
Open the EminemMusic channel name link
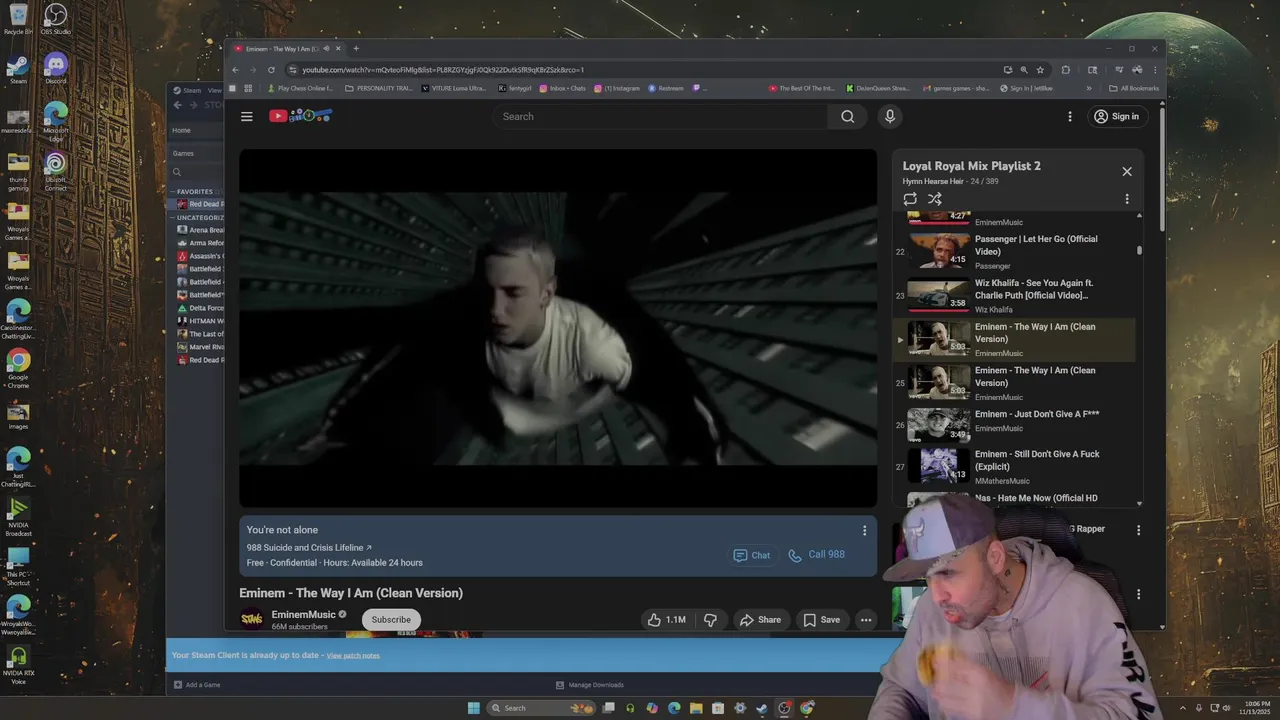[303, 615]
